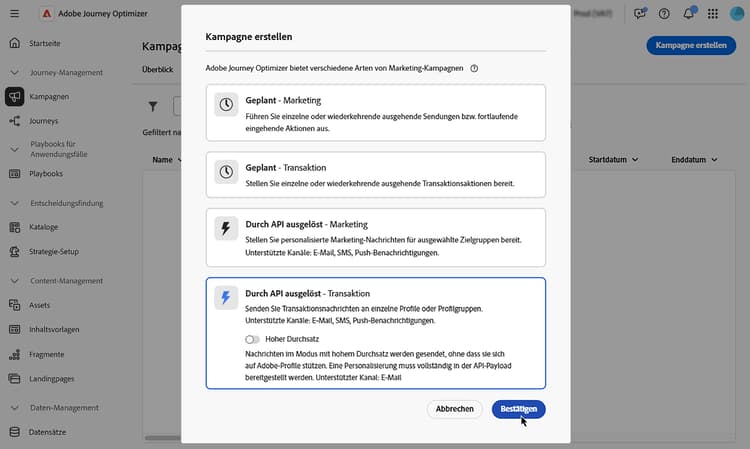
Task: Click the Journeys sidebar icon
Action: pos(15,121)
